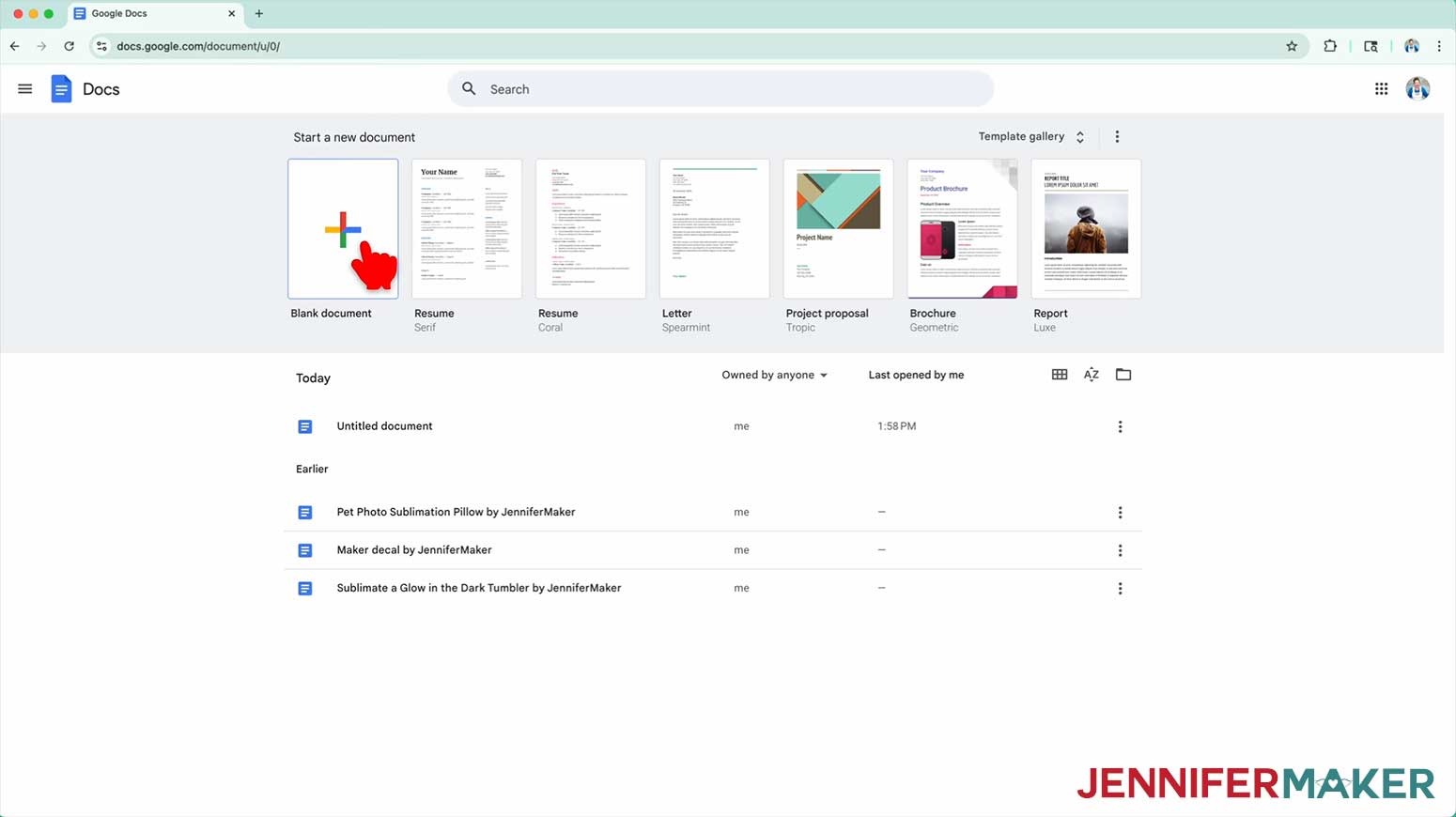Select the Google Docs browser tab
The width and height of the screenshot is (1456, 817).
(155, 13)
